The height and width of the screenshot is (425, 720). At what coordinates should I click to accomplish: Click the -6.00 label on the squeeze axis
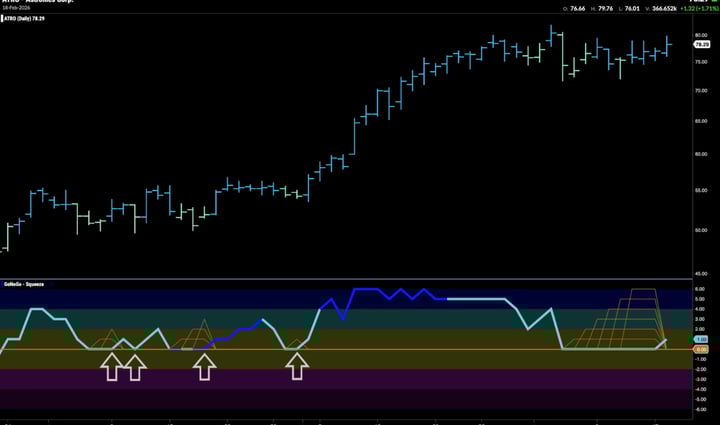point(700,409)
